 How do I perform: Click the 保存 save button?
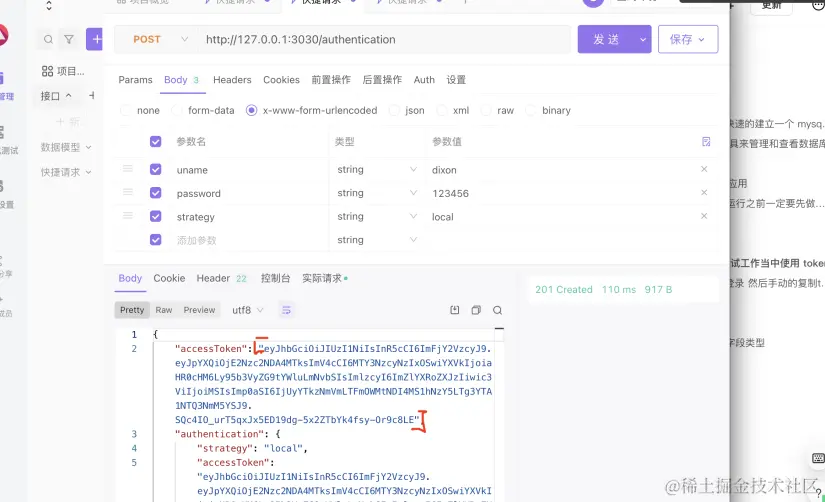click(x=688, y=39)
